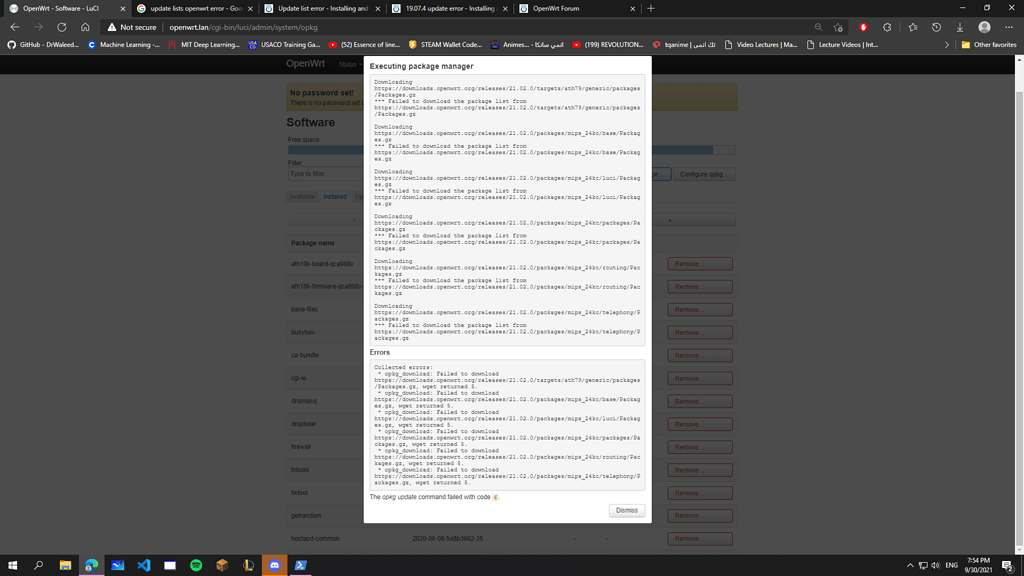Image resolution: width=1024 pixels, height=576 pixels.
Task: Expand the bookmarks overflow chevron
Action: point(946,44)
